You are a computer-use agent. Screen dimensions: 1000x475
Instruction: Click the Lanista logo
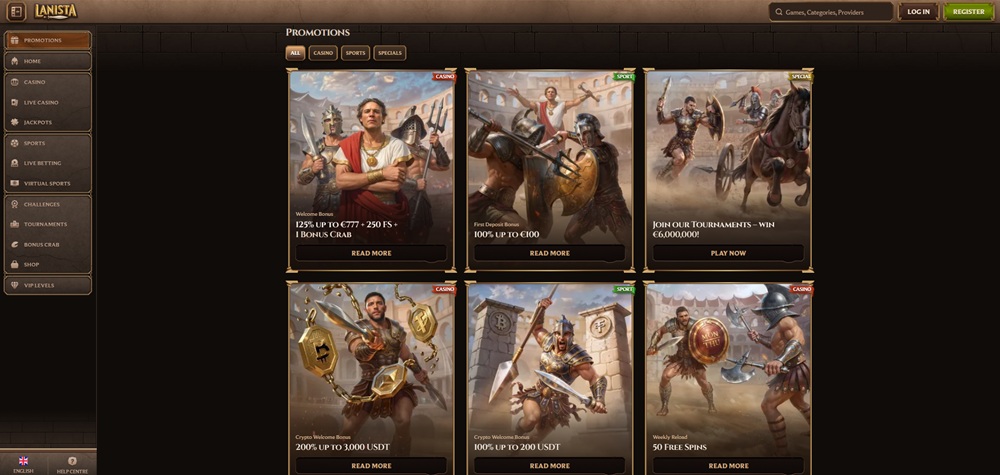click(57, 11)
